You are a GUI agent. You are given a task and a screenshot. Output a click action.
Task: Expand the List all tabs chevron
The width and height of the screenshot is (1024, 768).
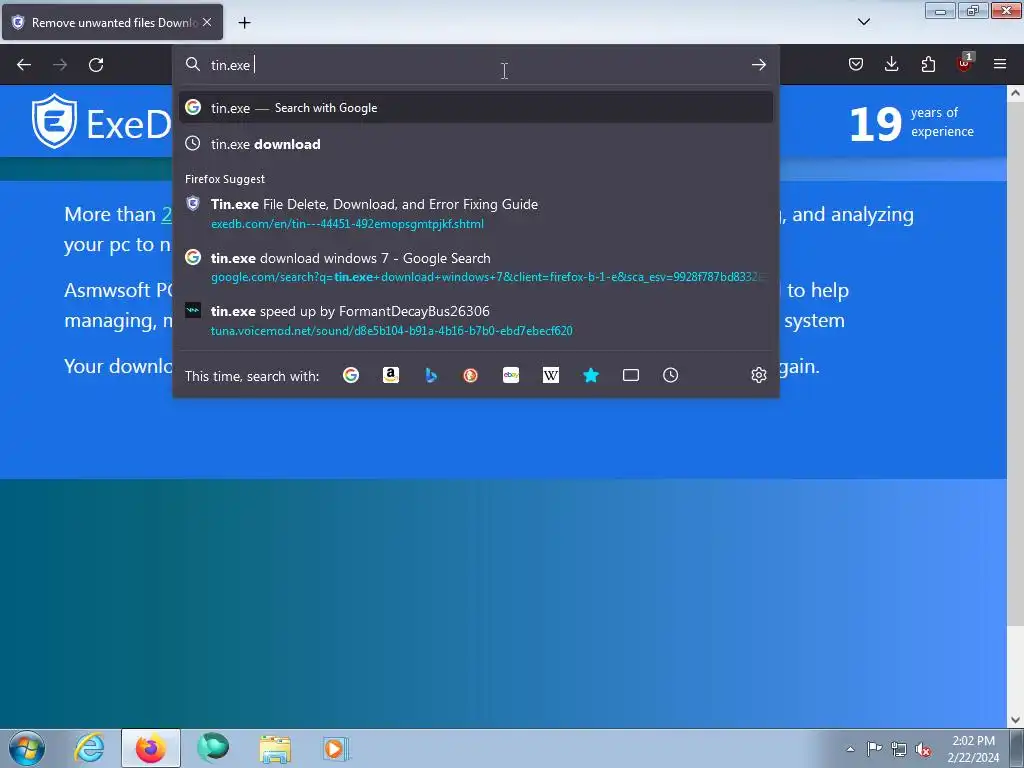863,22
